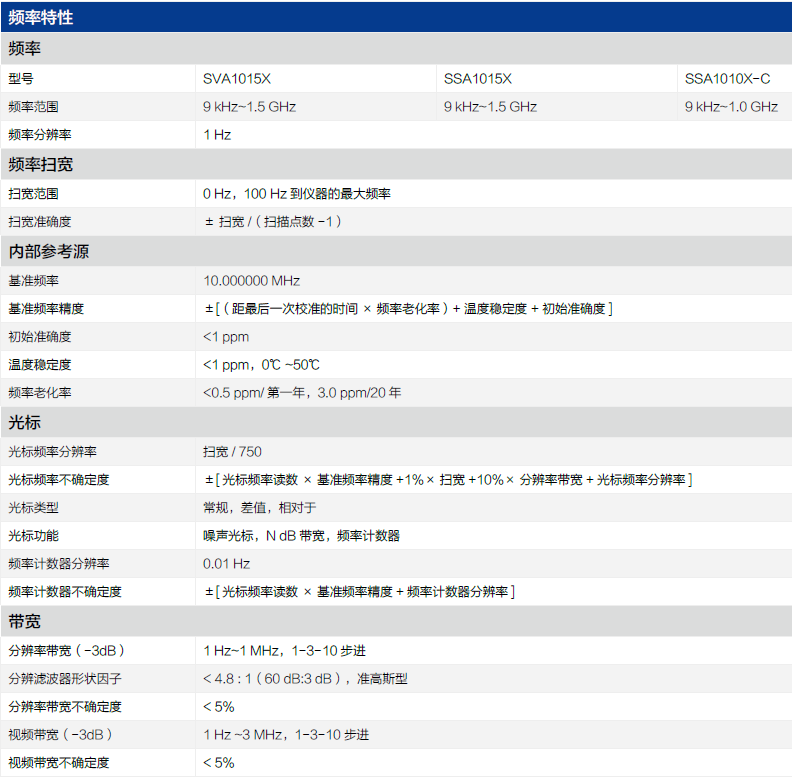The height and width of the screenshot is (778, 792).
Task: Select the 0.01 Hz counter resolution value
Action: coord(226,564)
